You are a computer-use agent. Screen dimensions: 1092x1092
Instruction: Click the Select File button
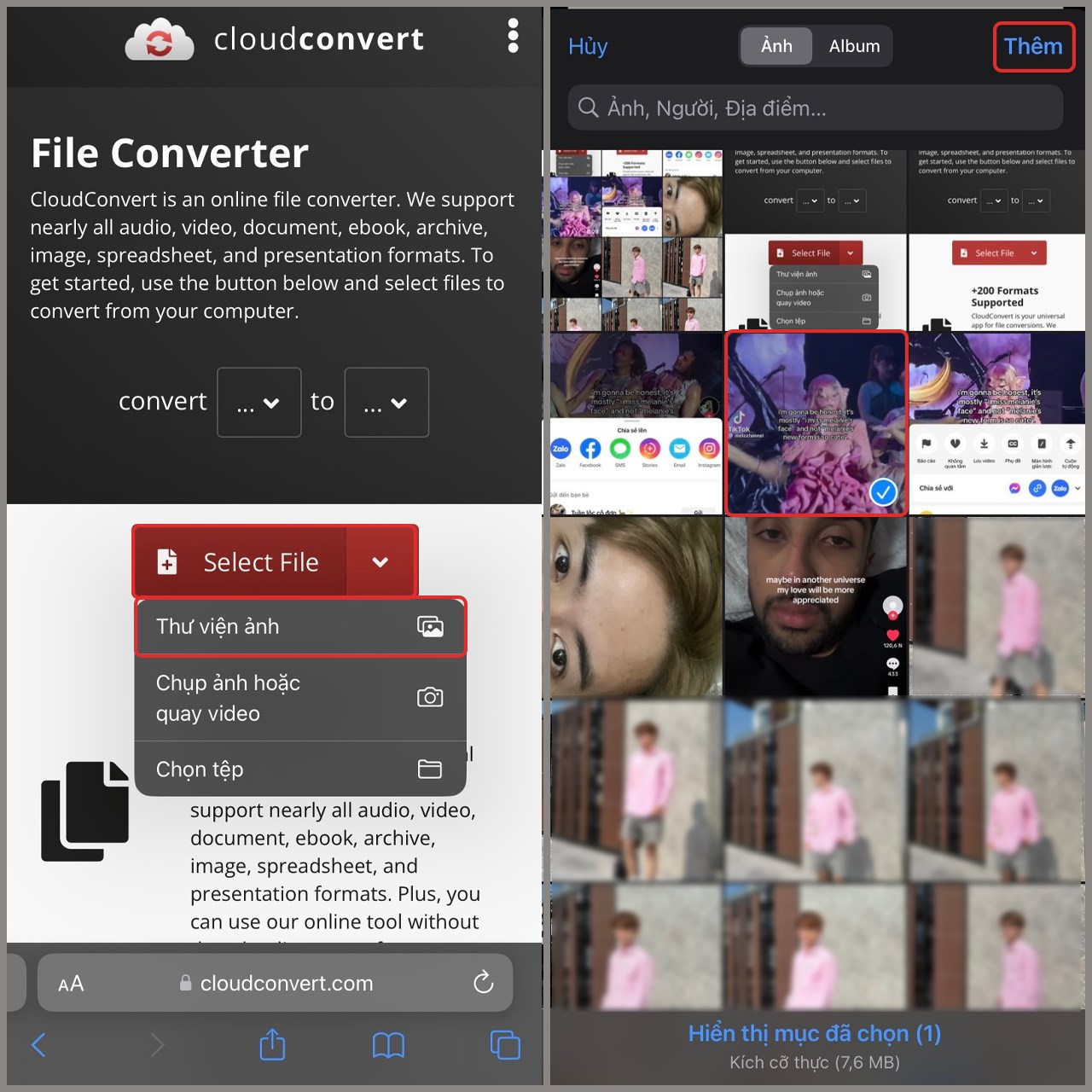coord(241,562)
